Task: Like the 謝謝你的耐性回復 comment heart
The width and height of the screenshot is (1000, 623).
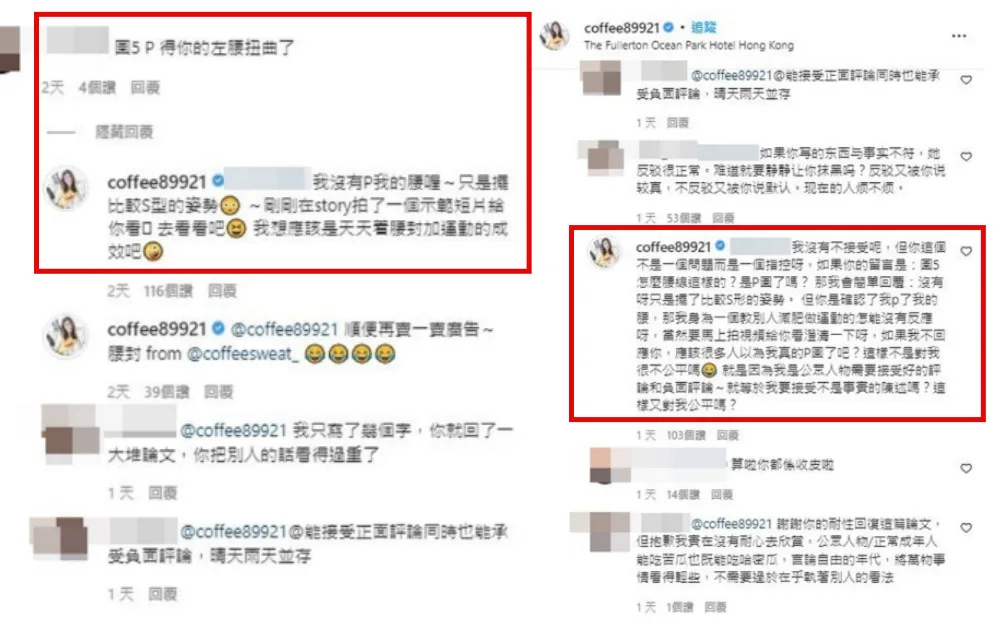Action: (966, 527)
